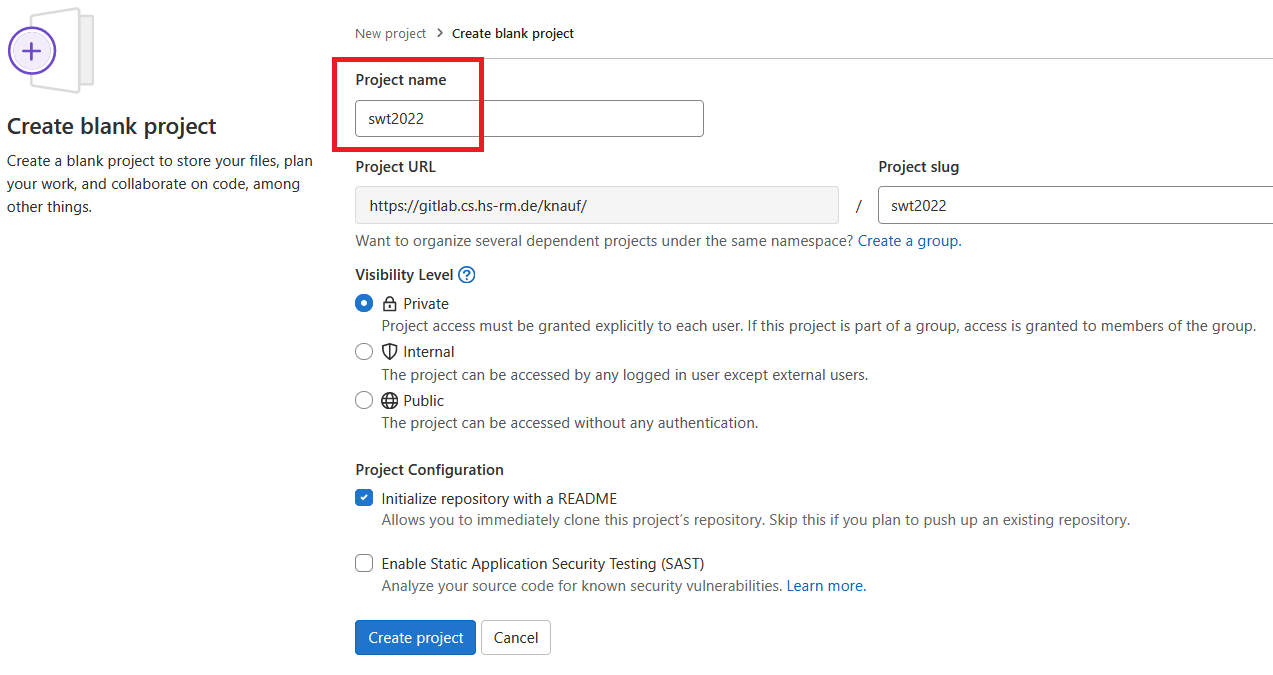Click the globe icon beside Public

[390, 400]
